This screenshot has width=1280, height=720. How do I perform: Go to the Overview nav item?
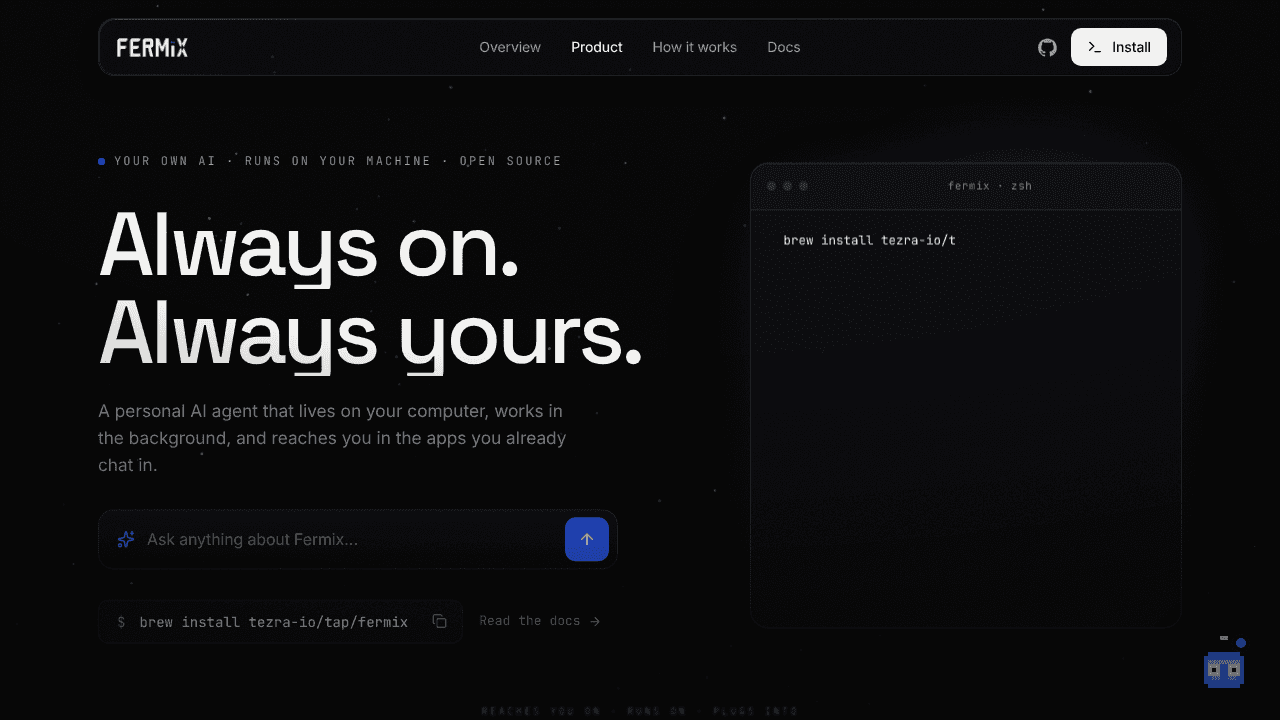pos(510,47)
